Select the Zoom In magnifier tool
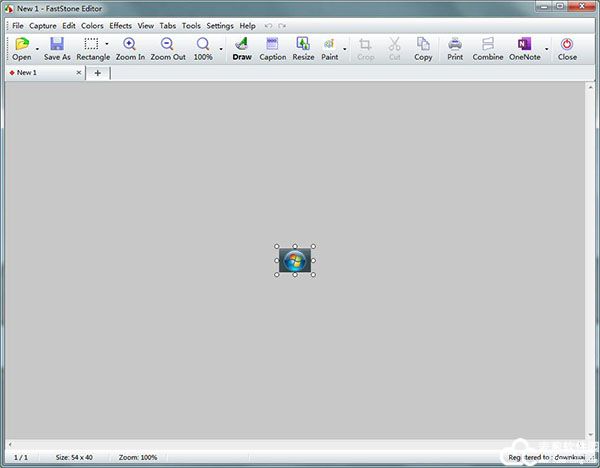The width and height of the screenshot is (600, 468). click(x=129, y=45)
